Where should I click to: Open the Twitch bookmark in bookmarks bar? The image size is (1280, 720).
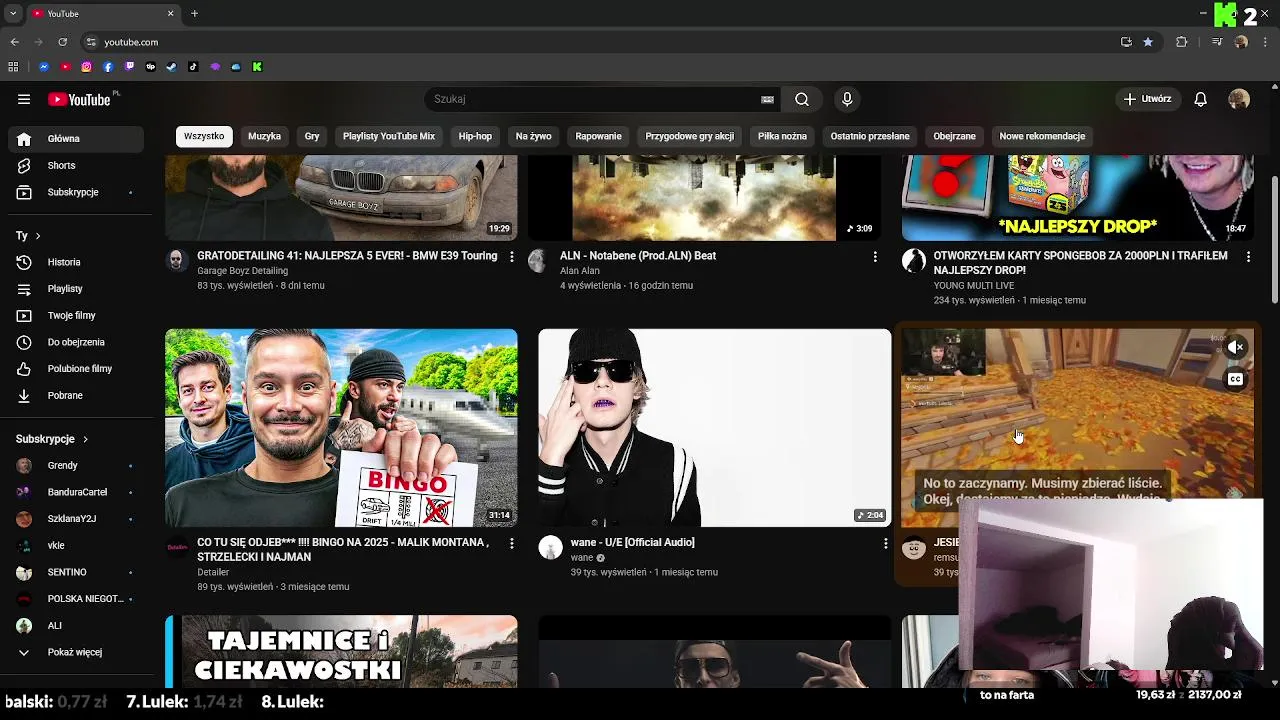pyautogui.click(x=129, y=67)
